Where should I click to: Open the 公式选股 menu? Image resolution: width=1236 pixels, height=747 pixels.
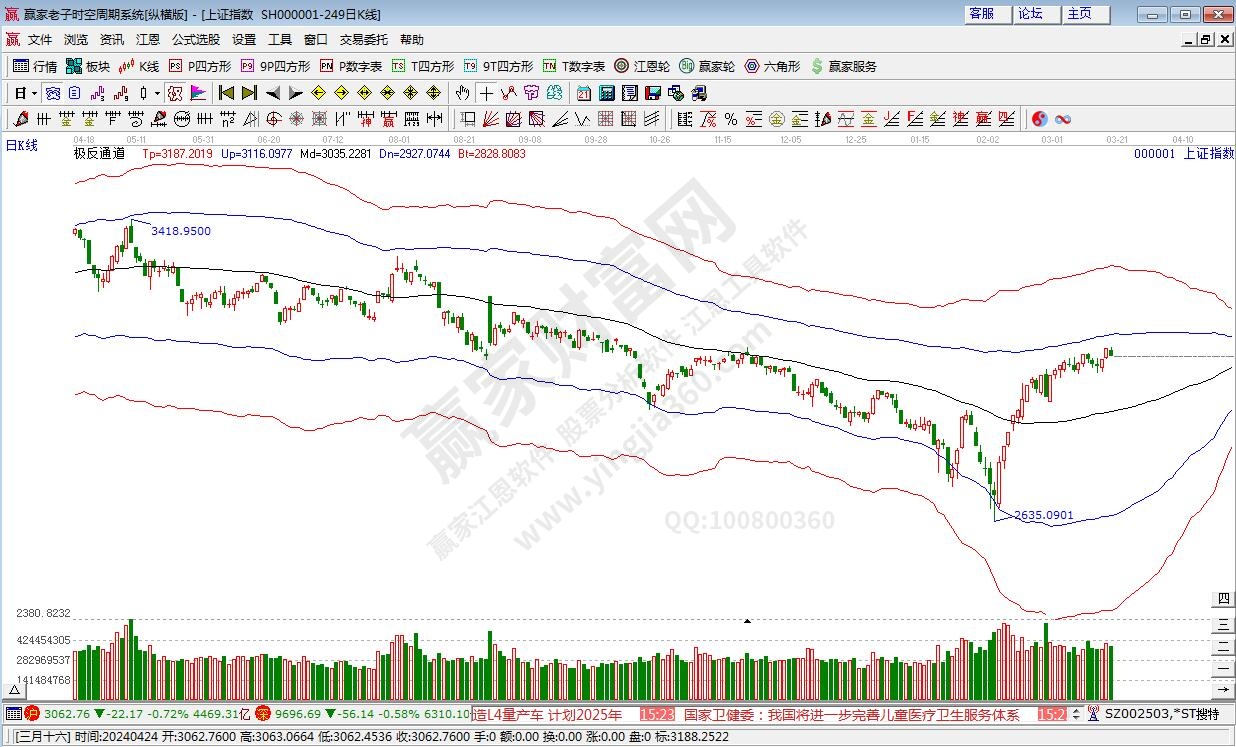tap(195, 40)
